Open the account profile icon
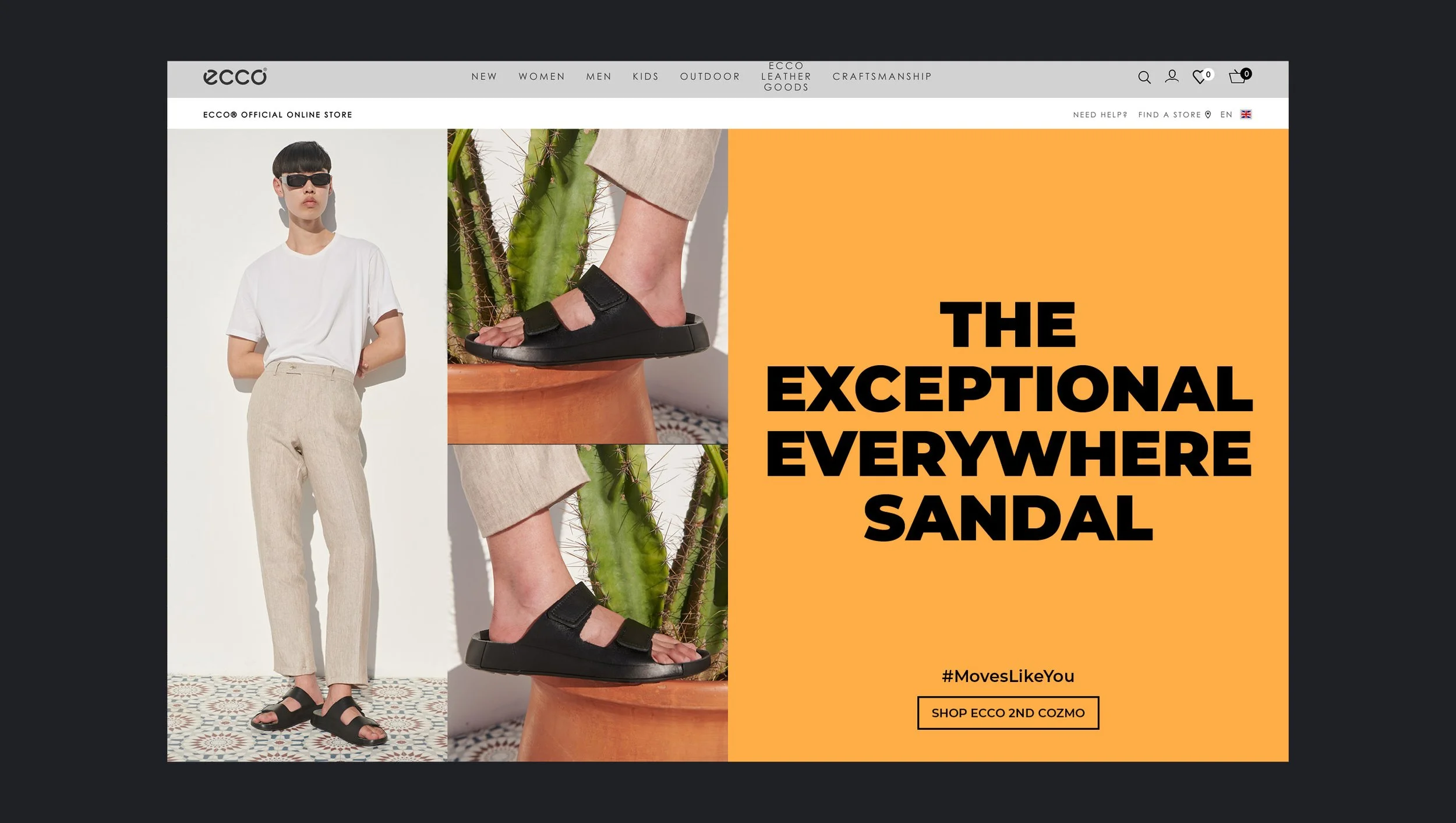Image resolution: width=1456 pixels, height=823 pixels. (x=1172, y=76)
